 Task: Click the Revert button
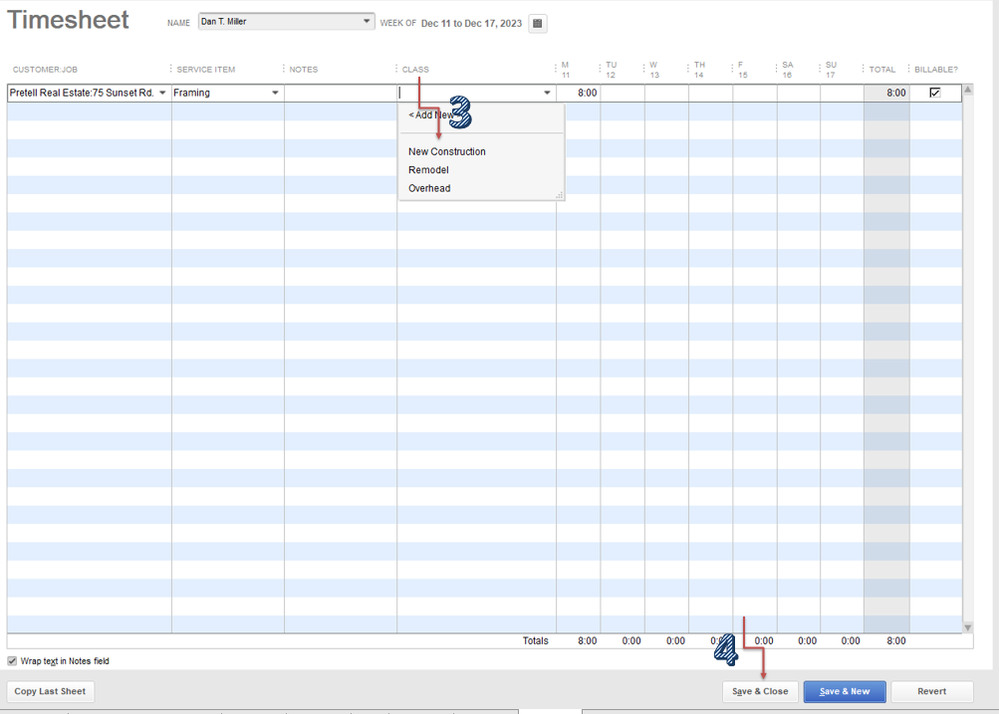click(931, 691)
